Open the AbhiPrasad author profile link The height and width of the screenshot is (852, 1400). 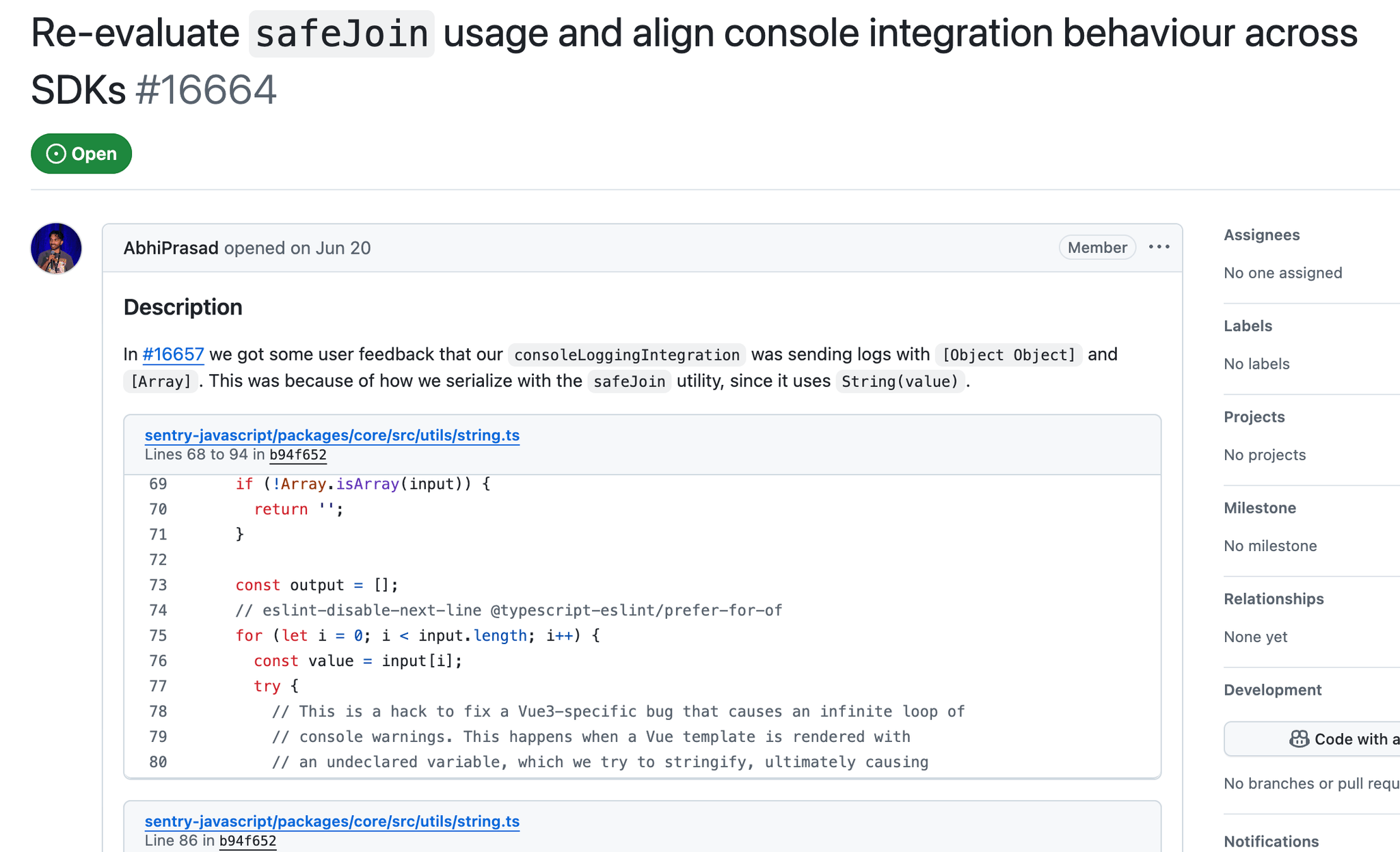(171, 248)
